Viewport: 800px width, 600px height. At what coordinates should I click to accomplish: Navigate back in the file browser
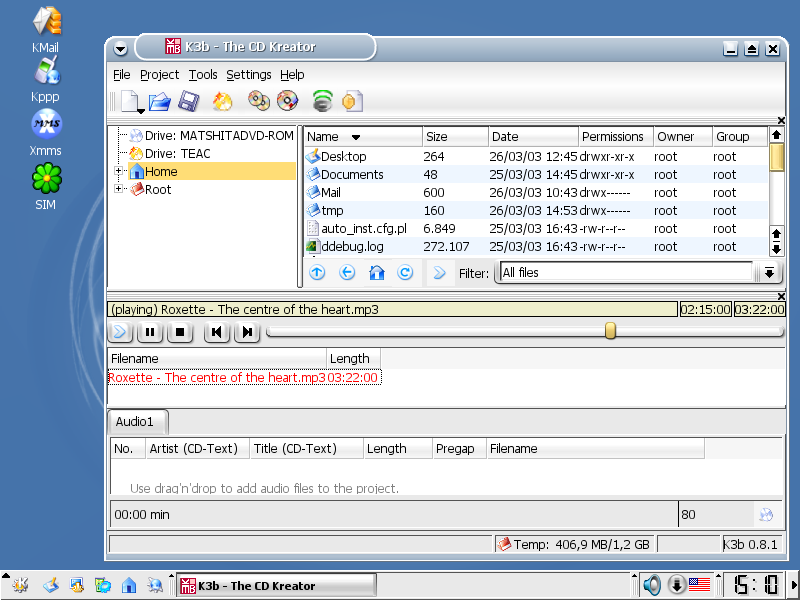click(347, 272)
